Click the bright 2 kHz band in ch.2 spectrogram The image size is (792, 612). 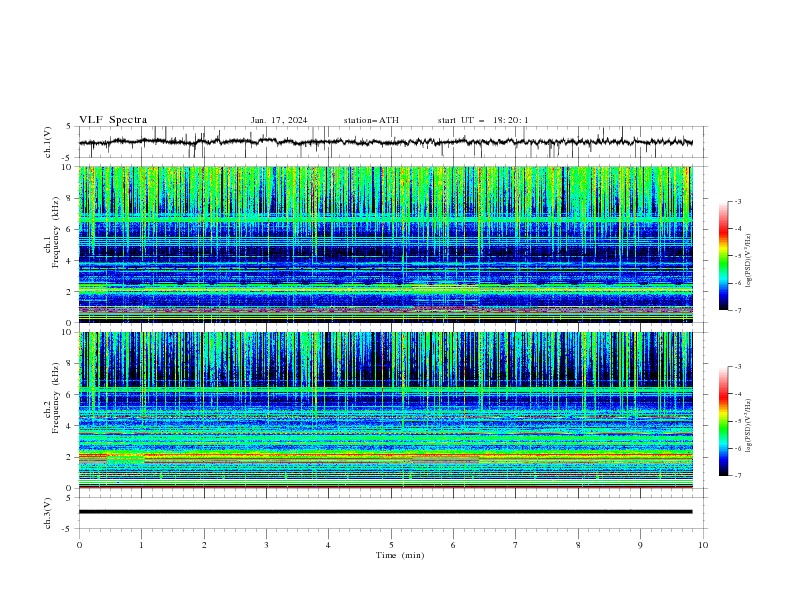click(385, 458)
